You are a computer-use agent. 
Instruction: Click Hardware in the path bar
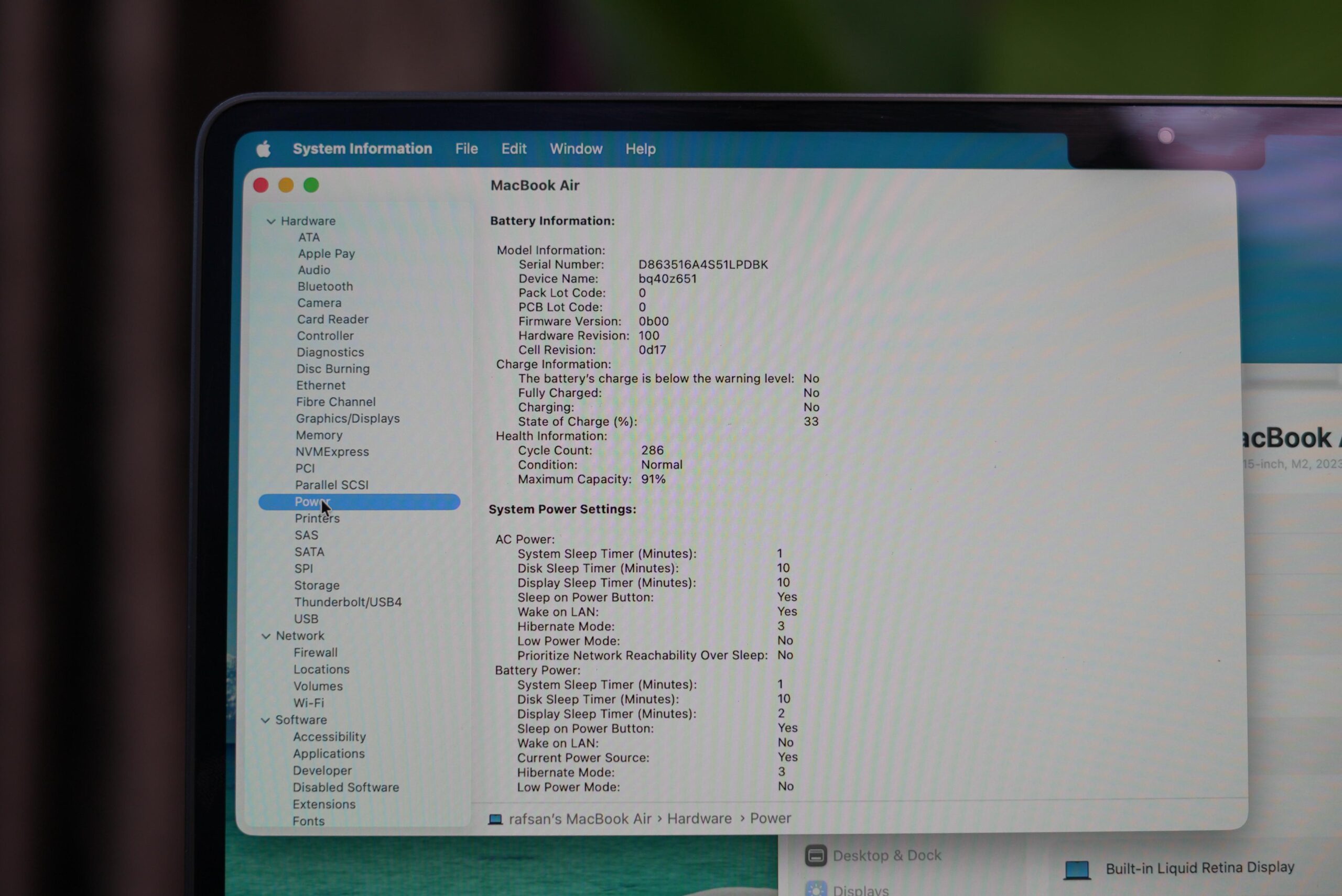coord(700,819)
